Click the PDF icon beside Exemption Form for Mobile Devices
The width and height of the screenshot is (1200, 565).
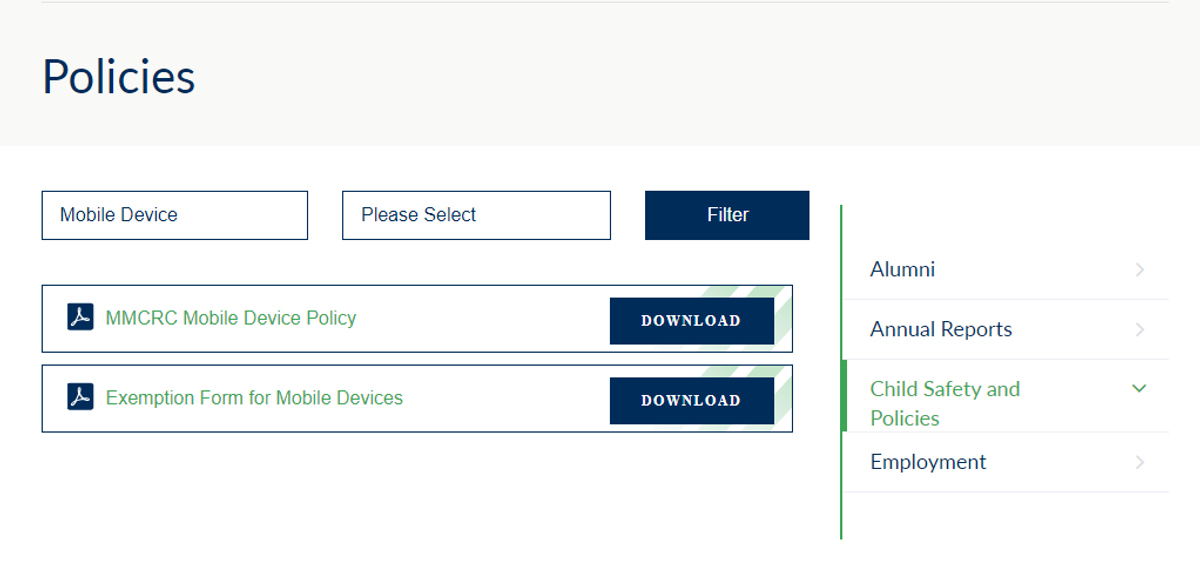coord(80,398)
